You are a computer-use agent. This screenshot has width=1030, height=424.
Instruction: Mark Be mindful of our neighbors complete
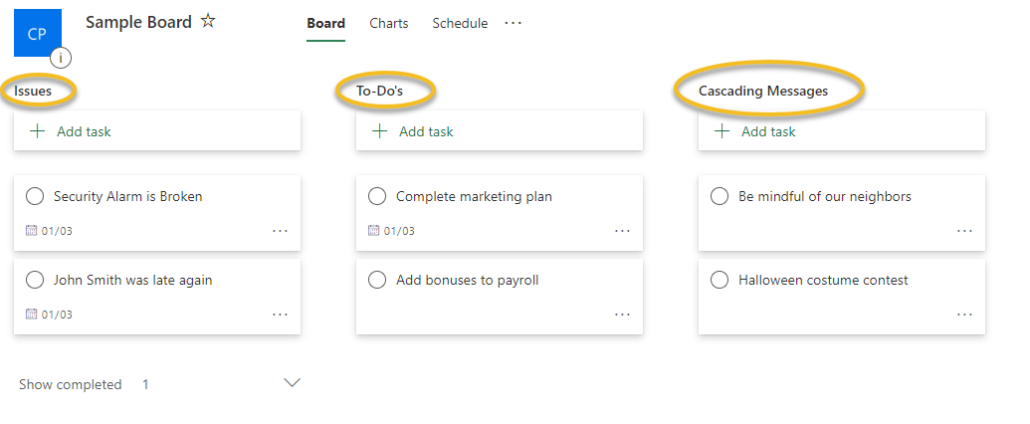point(719,196)
